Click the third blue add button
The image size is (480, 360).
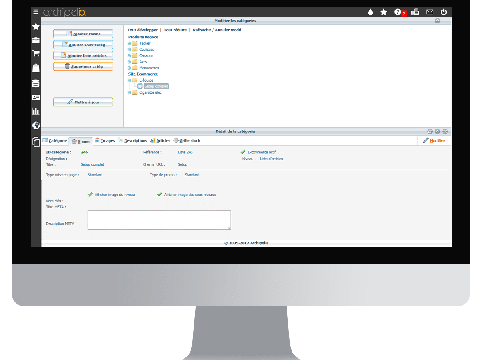(83, 55)
